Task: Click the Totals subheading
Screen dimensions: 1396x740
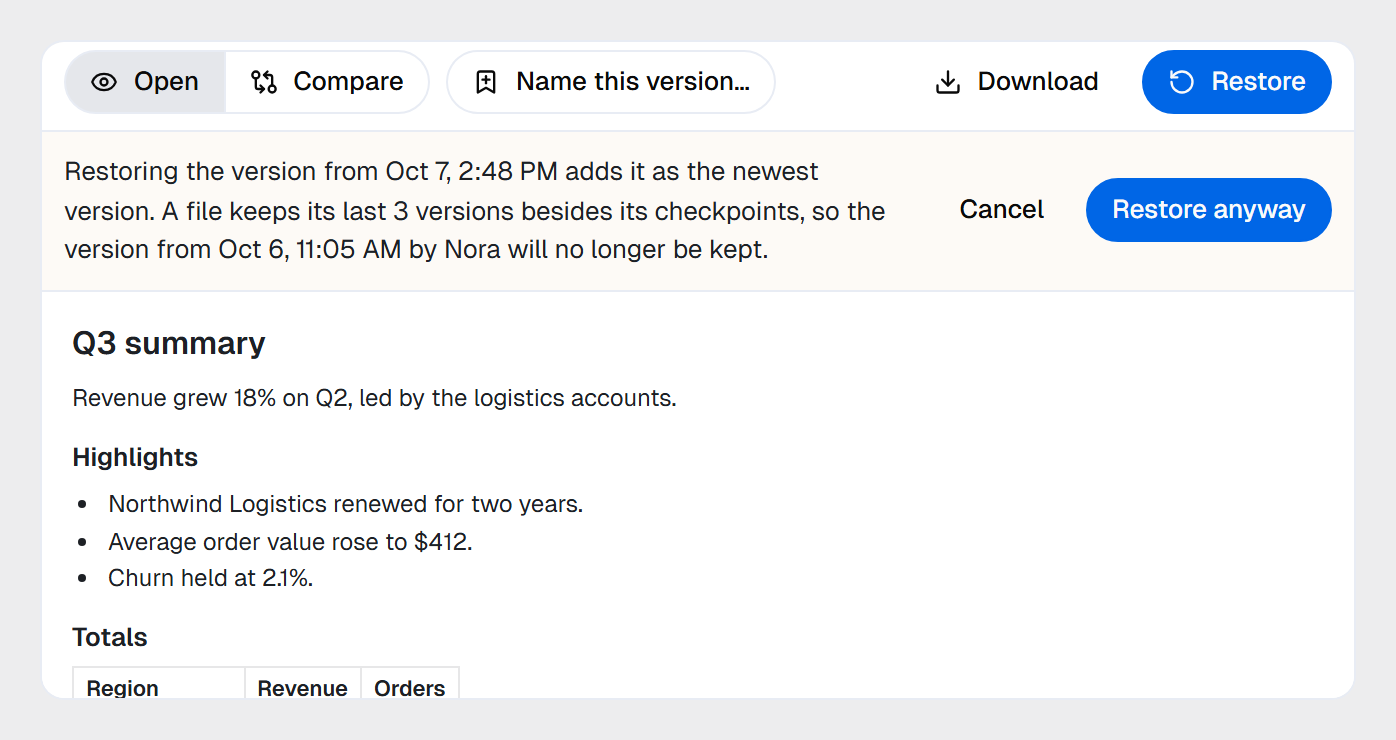Action: click(x=110, y=638)
